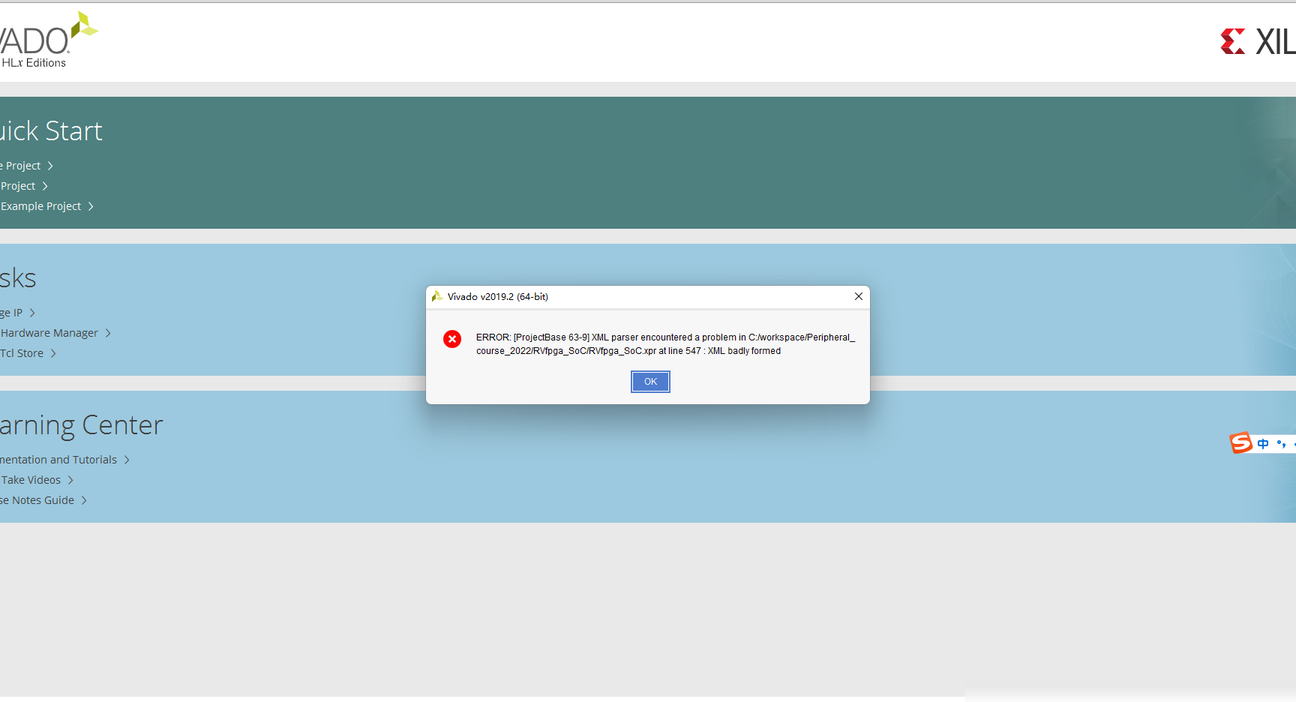The width and height of the screenshot is (1296, 702).
Task: Click the HLx Editions text
Action: coord(33,63)
